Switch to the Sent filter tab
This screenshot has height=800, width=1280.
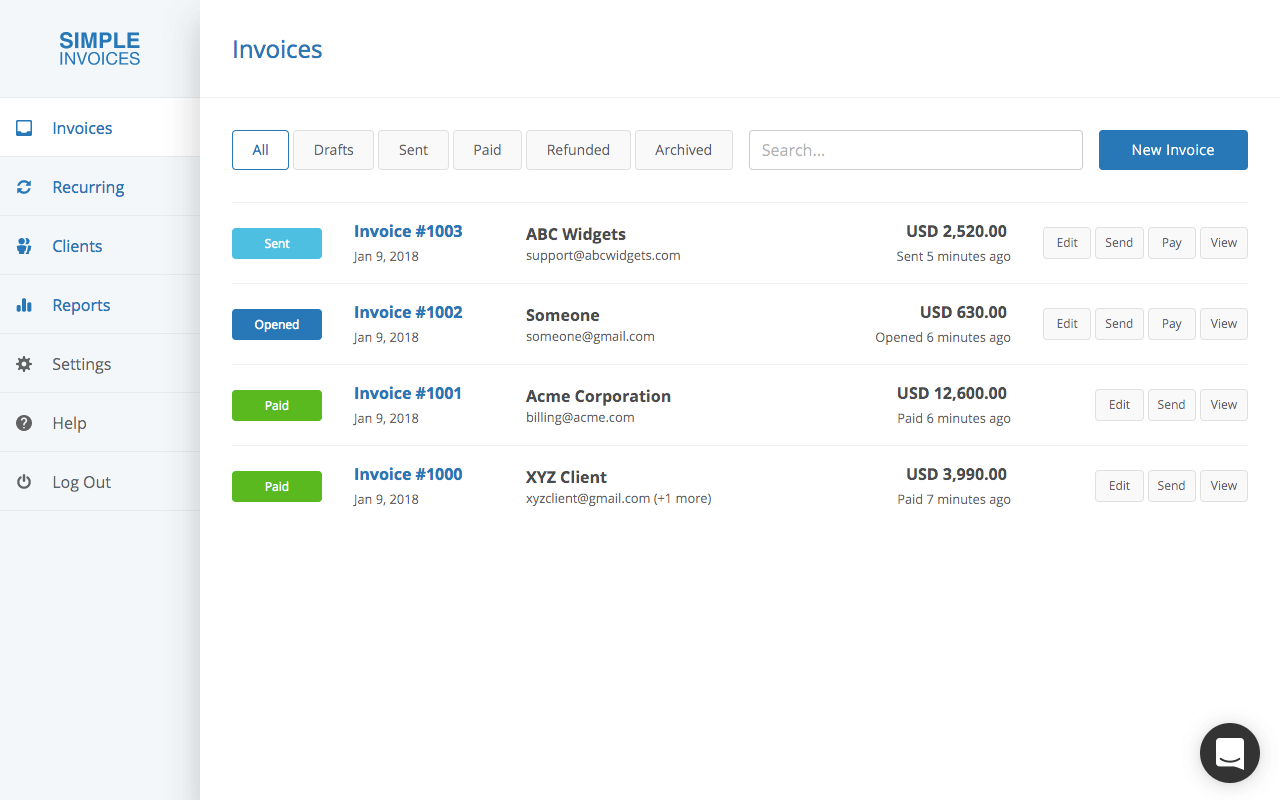tap(413, 149)
